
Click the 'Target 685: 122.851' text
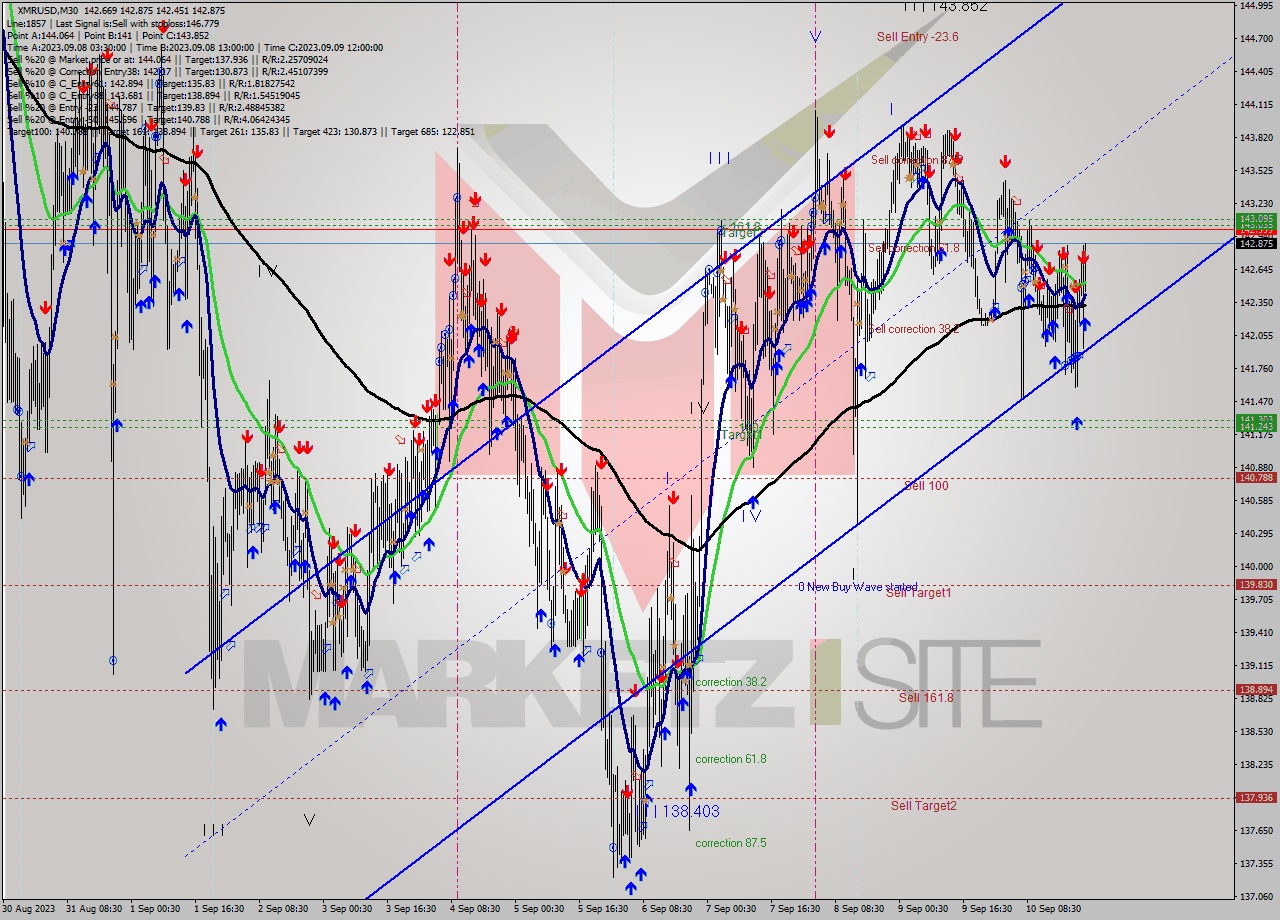432,131
